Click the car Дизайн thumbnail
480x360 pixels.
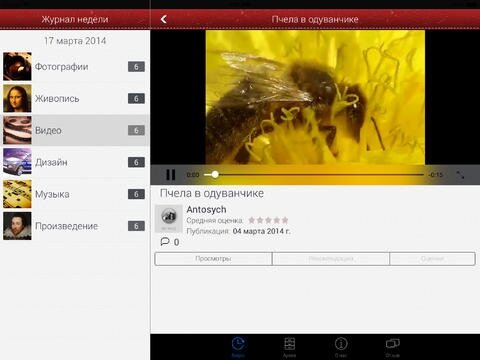(x=17, y=162)
